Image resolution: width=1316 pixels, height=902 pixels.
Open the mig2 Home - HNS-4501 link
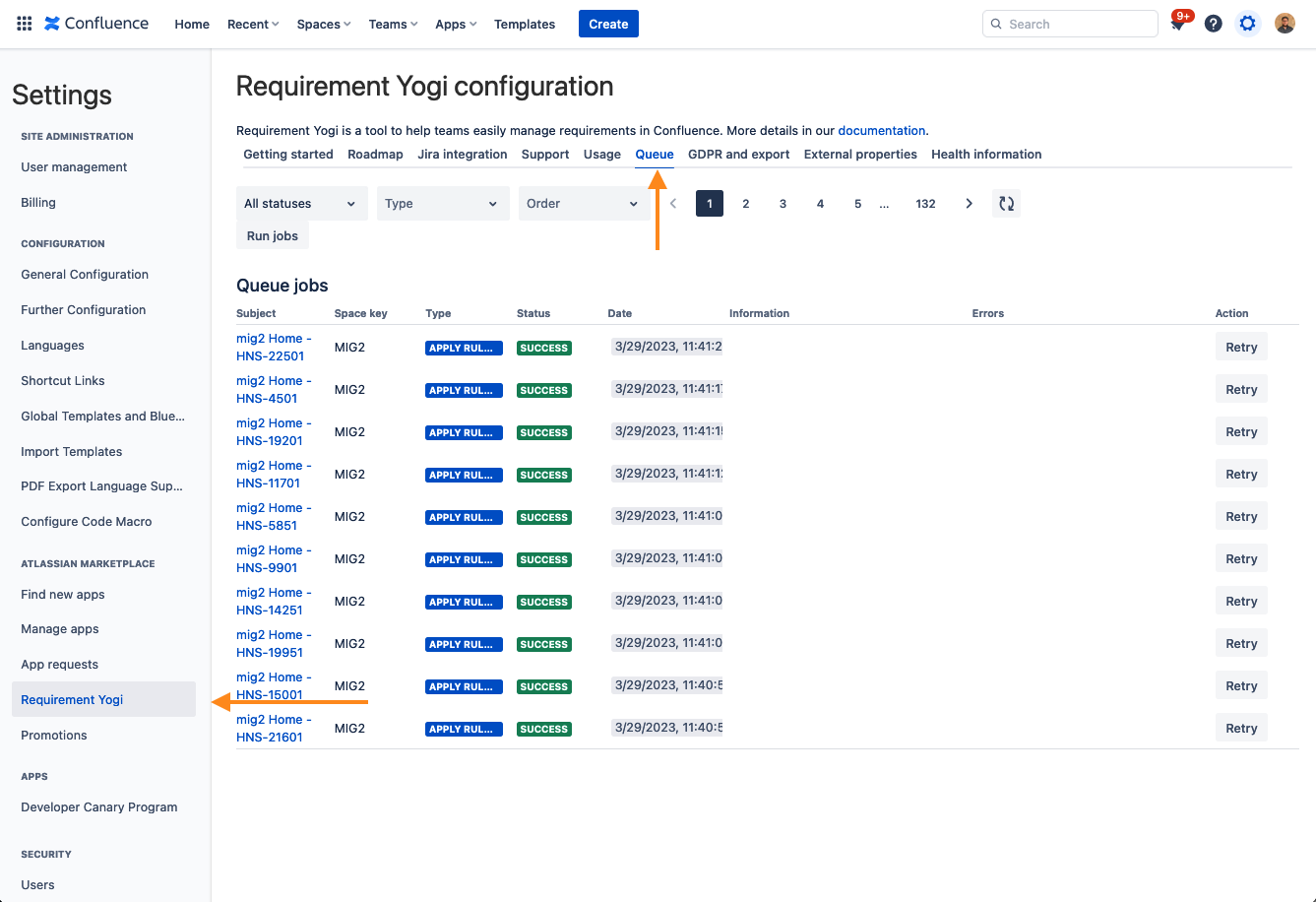[x=274, y=390]
